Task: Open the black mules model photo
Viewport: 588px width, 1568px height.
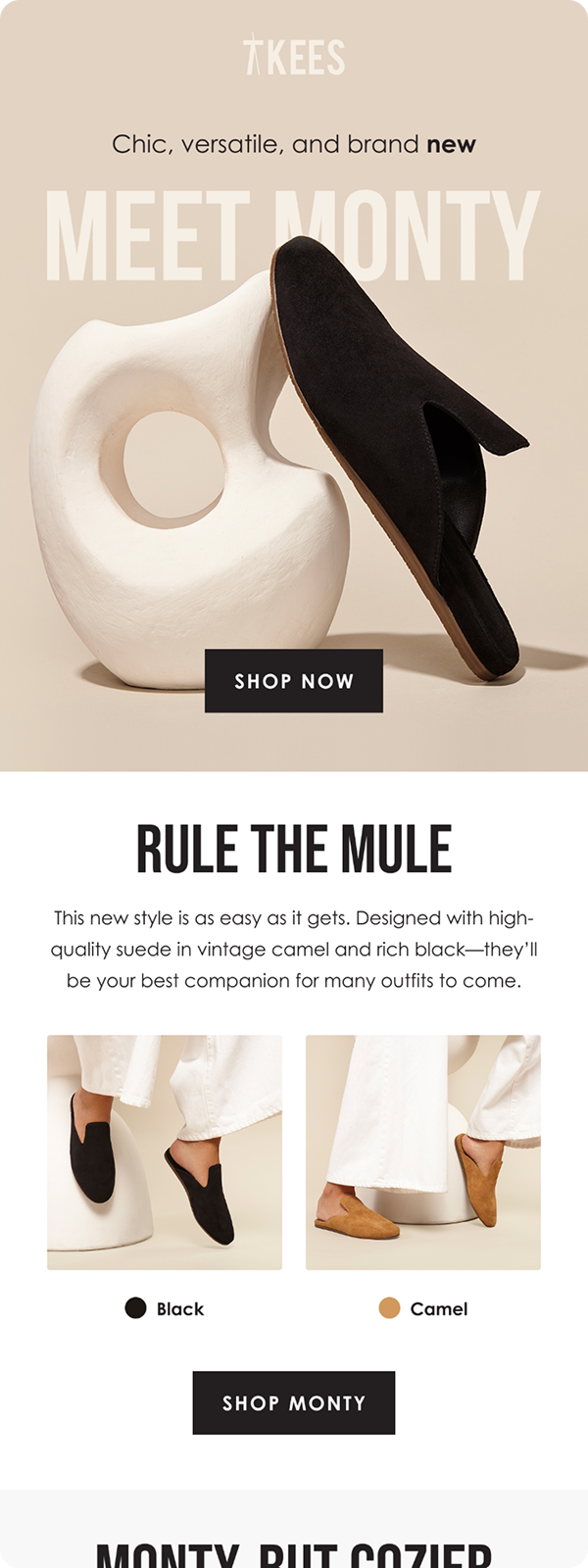Action: pyautogui.click(x=165, y=1152)
